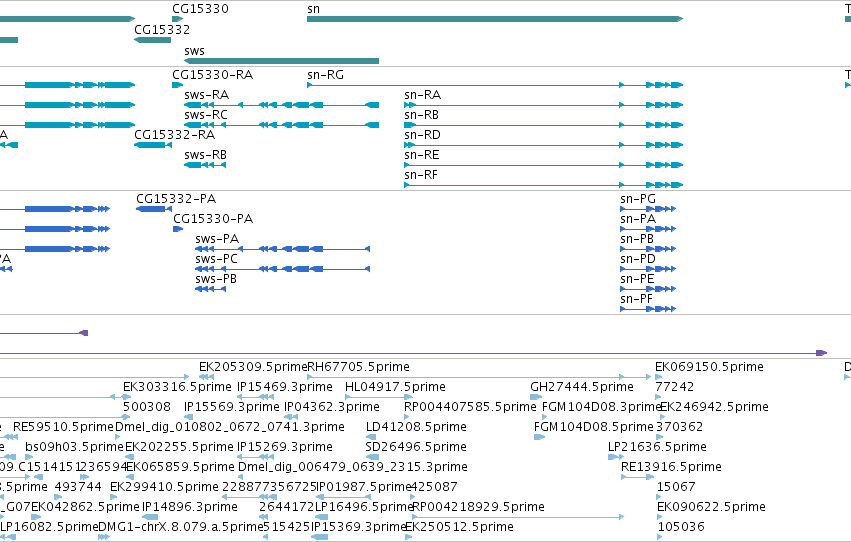Select EST IP14896.3prime
This screenshot has height=542, width=851.
[x=150, y=518]
